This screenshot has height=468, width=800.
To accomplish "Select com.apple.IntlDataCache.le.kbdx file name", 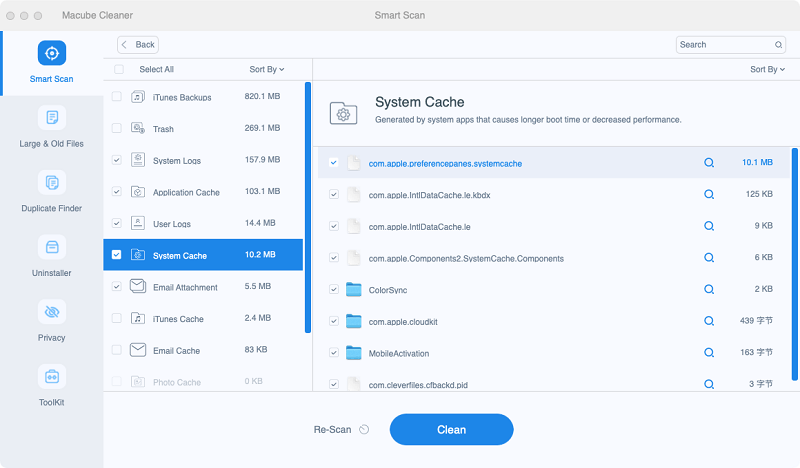I will click(x=430, y=195).
